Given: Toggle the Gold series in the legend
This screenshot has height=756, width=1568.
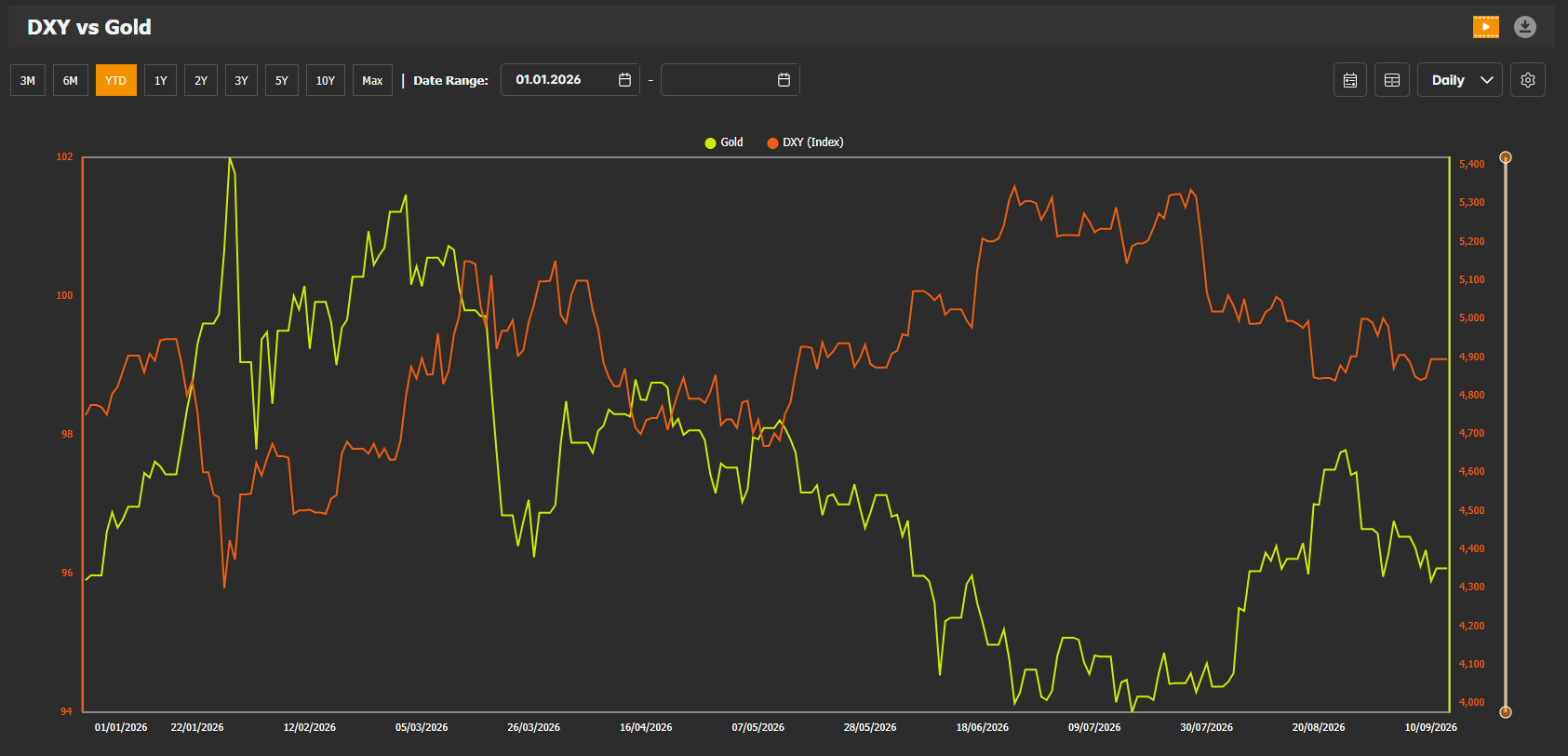Looking at the screenshot, I should 724,142.
